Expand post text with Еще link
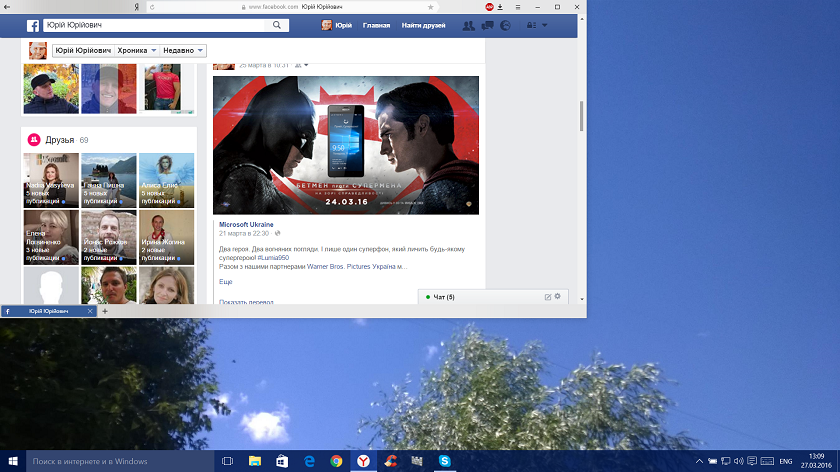Viewport: 840px width, 472px height. 226,282
